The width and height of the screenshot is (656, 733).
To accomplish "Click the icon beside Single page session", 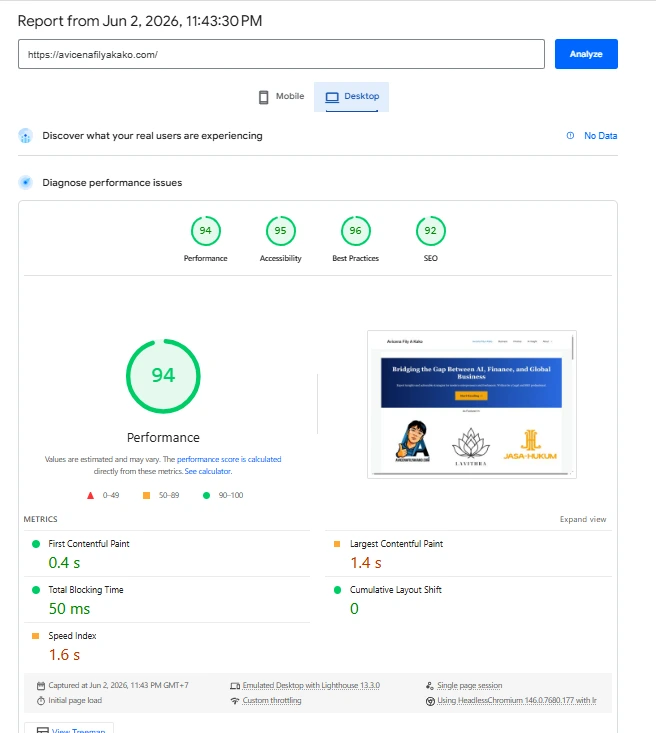I will tap(430, 686).
